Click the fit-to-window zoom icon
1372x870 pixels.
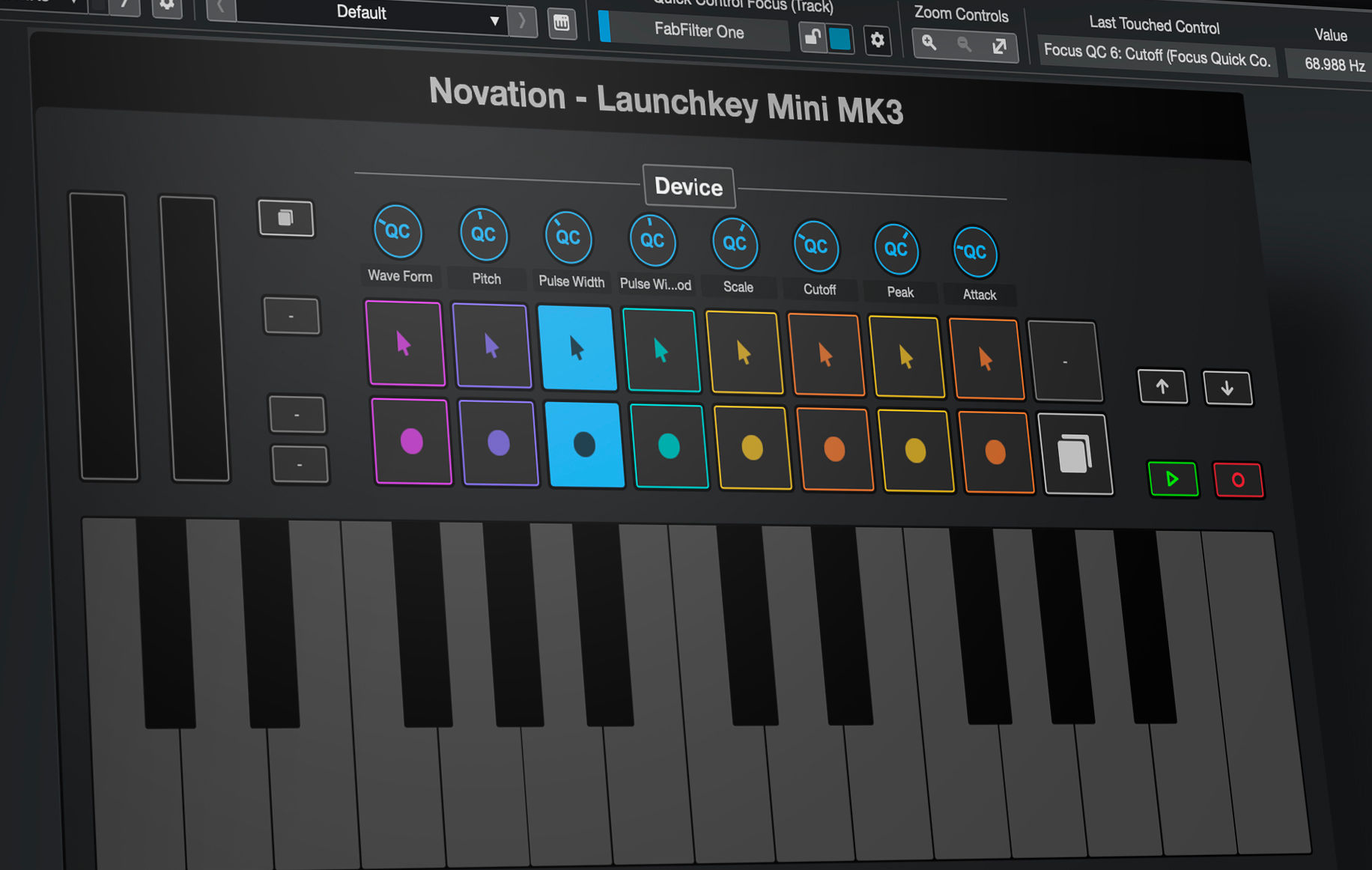pyautogui.click(x=999, y=47)
